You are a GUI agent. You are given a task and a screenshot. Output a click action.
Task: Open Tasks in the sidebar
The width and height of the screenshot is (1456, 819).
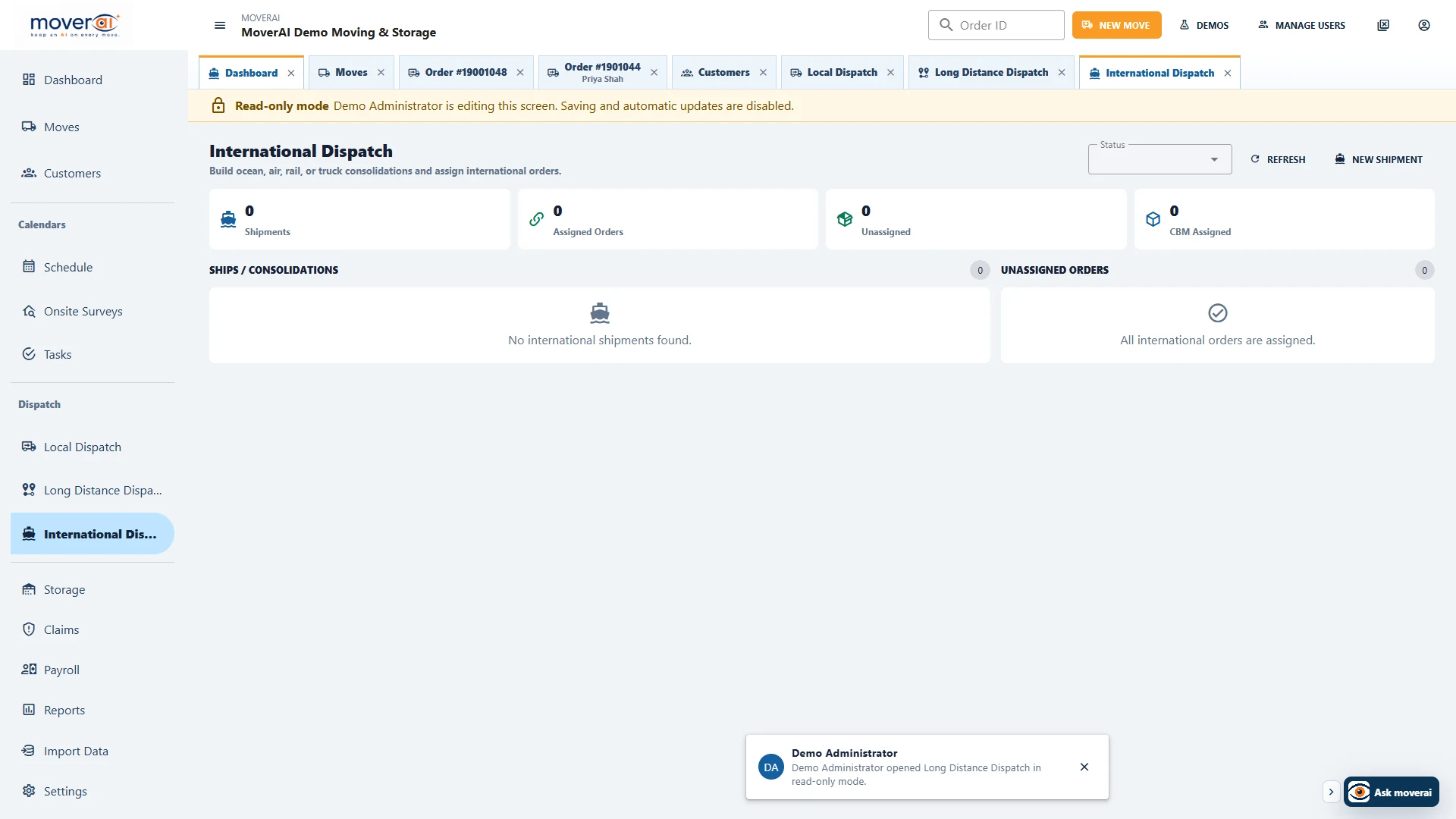pos(93,354)
